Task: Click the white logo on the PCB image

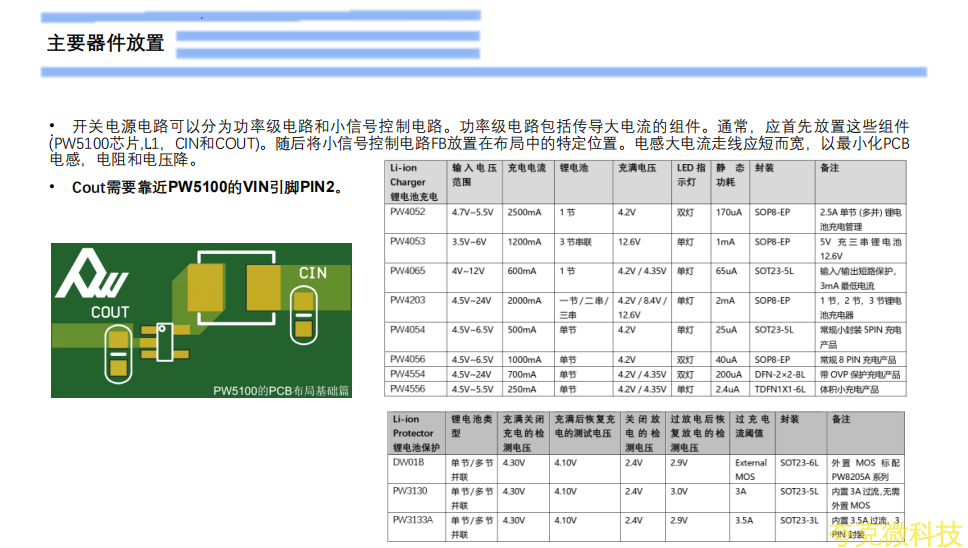Action: [x=93, y=273]
